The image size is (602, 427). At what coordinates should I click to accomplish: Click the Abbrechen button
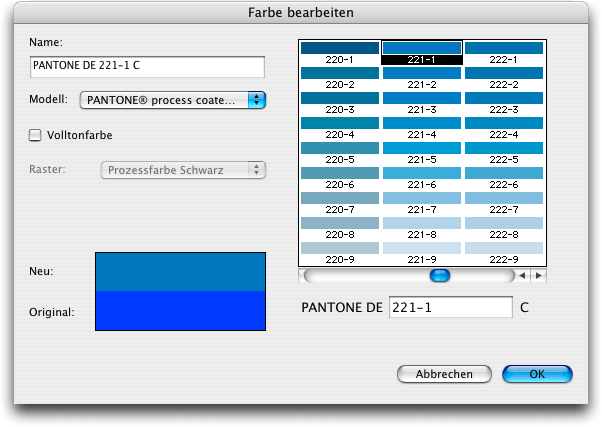(444, 374)
